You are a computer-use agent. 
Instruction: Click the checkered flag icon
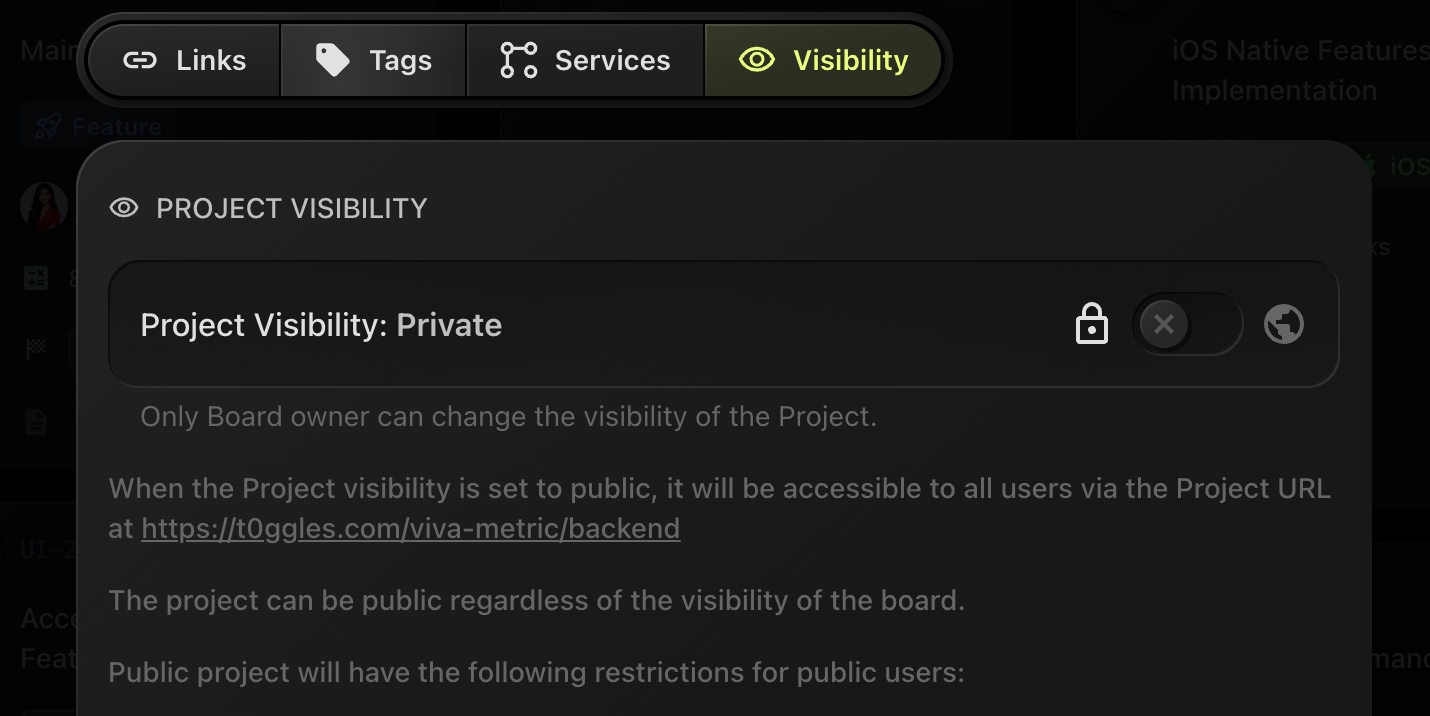point(36,350)
